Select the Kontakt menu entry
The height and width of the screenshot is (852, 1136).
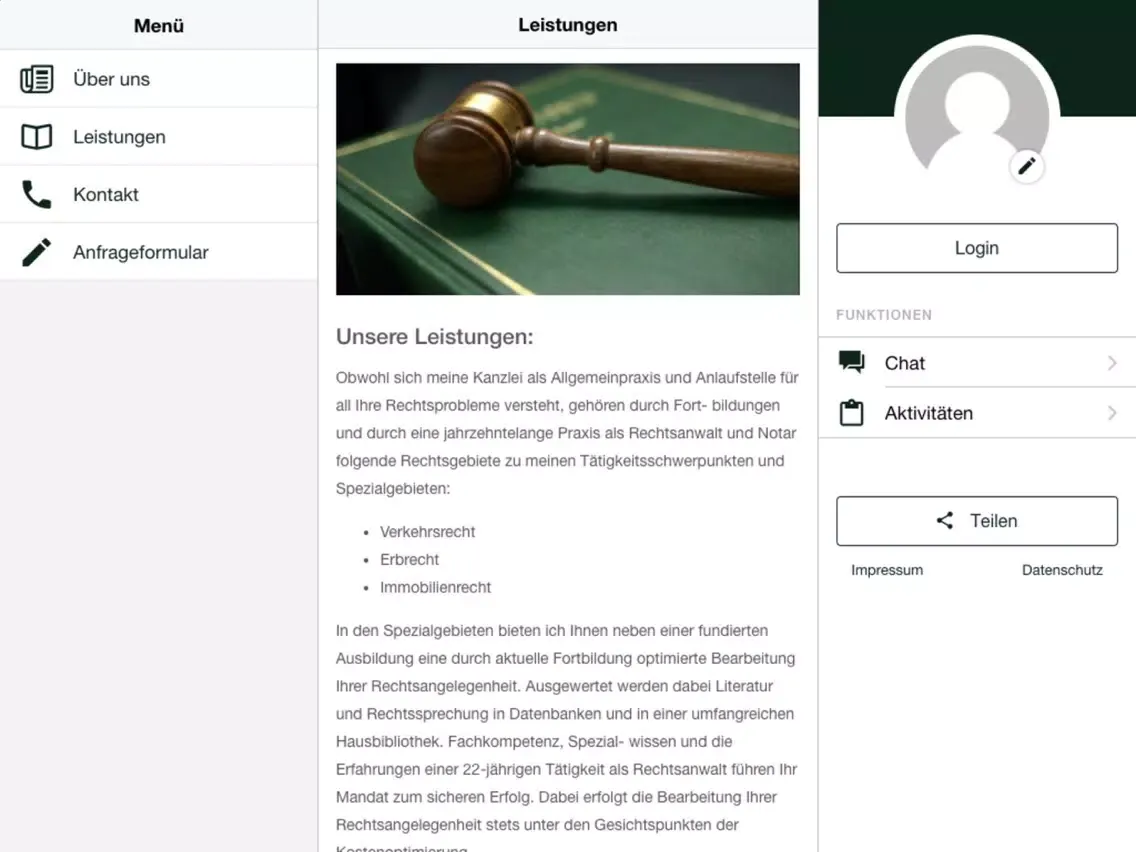click(159, 194)
